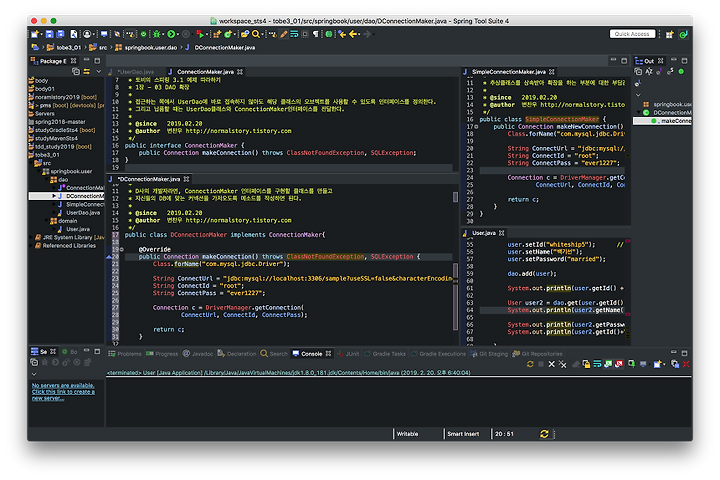Click Remove All Terminated Launches icon
The image size is (720, 480).
click(x=562, y=364)
